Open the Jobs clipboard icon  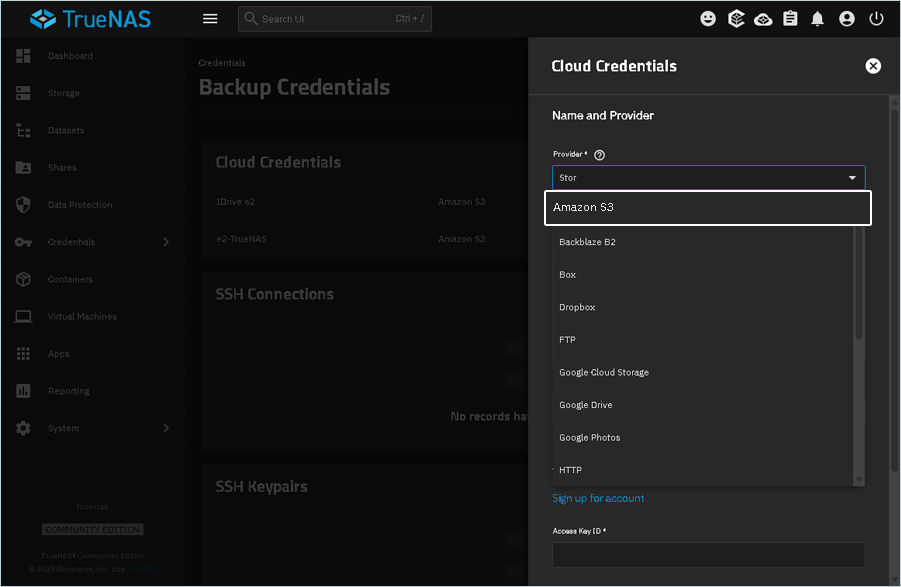click(791, 19)
